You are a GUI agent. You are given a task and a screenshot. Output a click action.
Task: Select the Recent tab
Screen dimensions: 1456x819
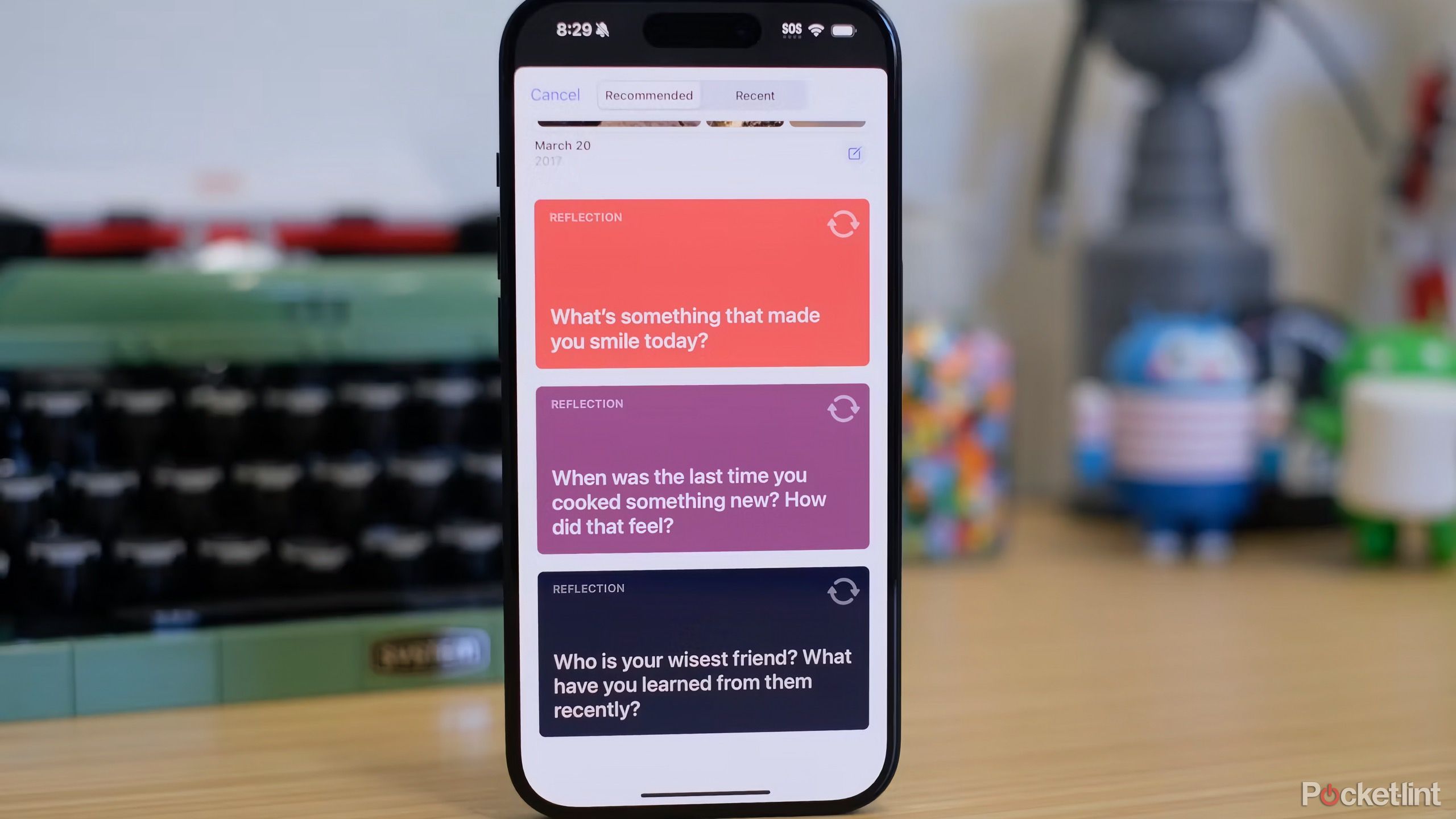(755, 95)
